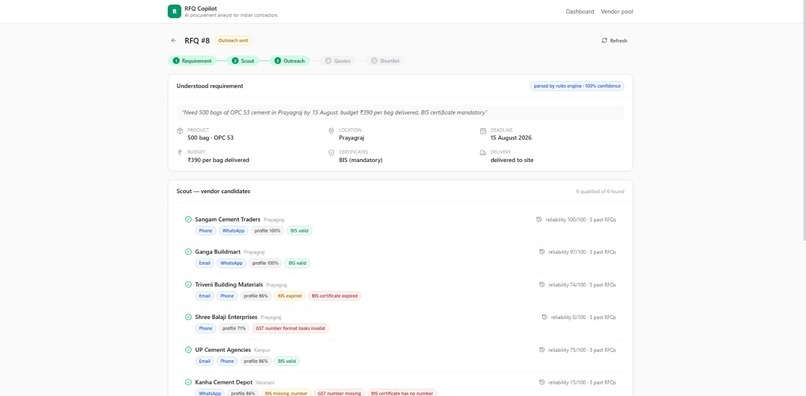Click the 15 August 2026 deadline value

(x=511, y=138)
